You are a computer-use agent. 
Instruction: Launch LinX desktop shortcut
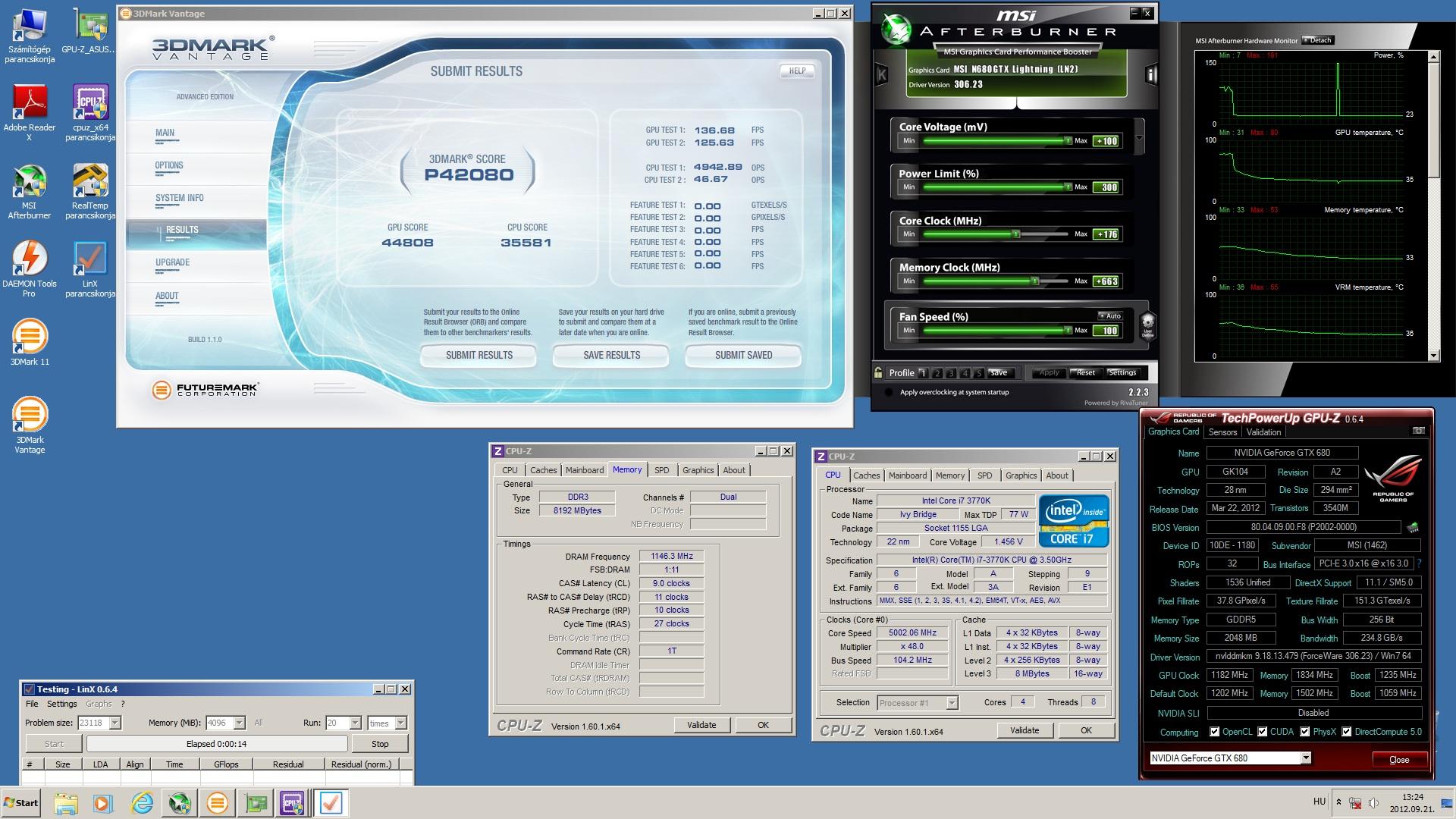(x=90, y=268)
